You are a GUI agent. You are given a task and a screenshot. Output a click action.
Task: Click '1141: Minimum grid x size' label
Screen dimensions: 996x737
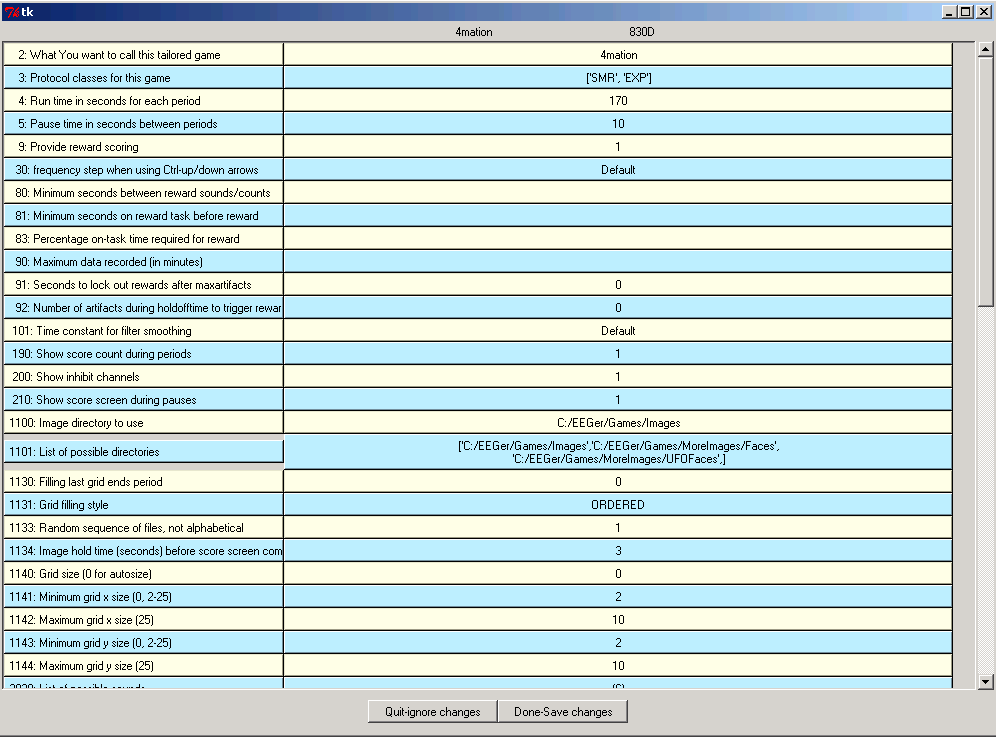(144, 597)
